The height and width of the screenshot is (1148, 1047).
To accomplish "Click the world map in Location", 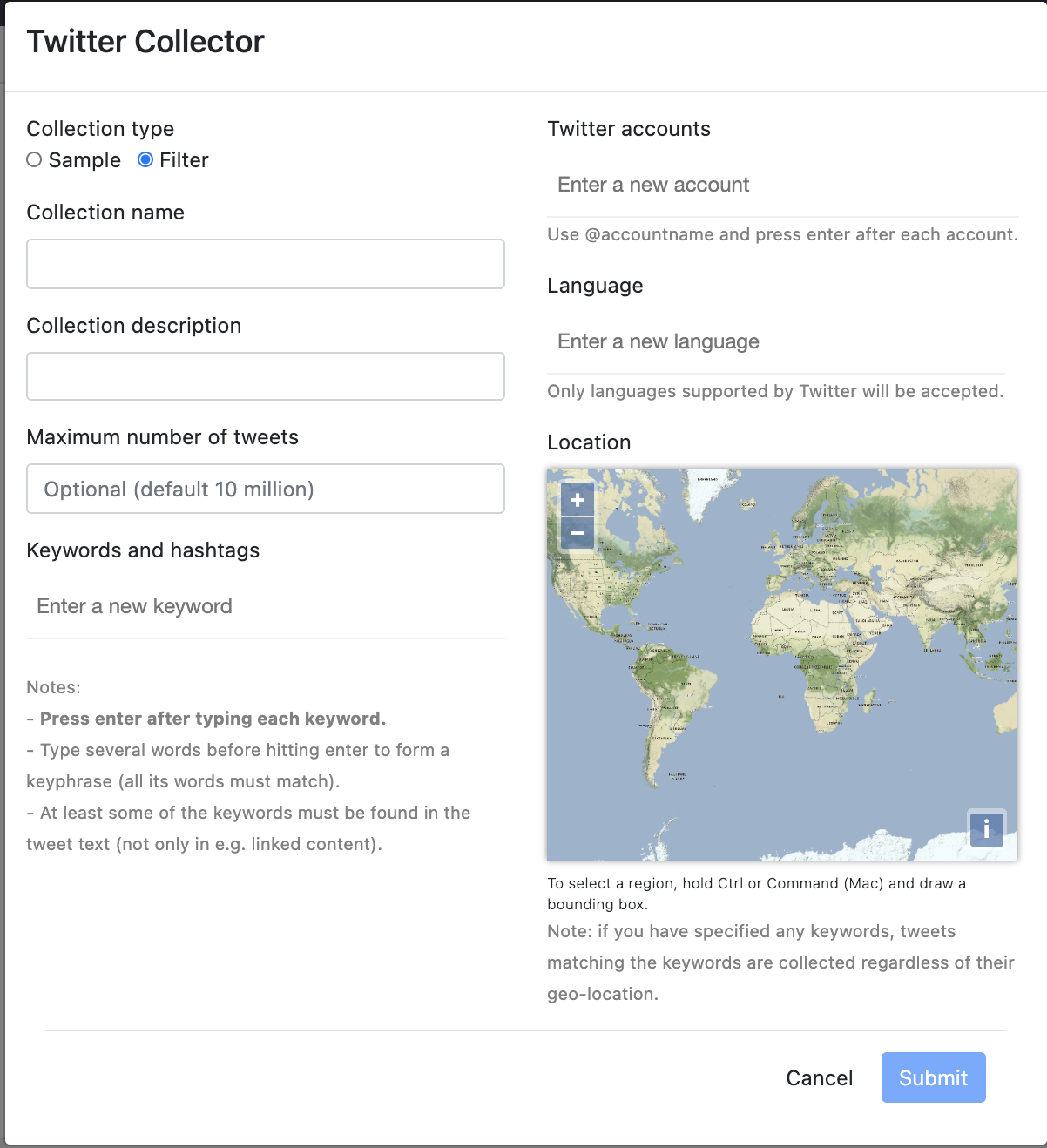I will tap(782, 665).
